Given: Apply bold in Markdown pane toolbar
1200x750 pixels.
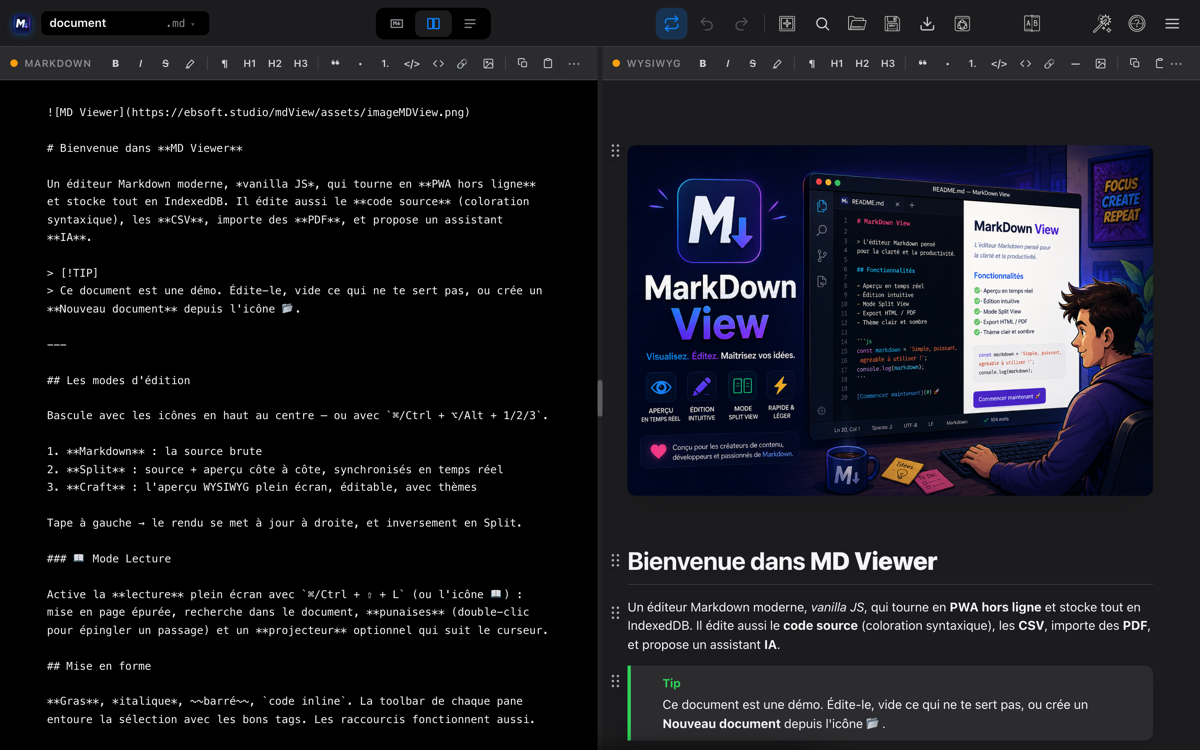Looking at the screenshot, I should point(116,64).
